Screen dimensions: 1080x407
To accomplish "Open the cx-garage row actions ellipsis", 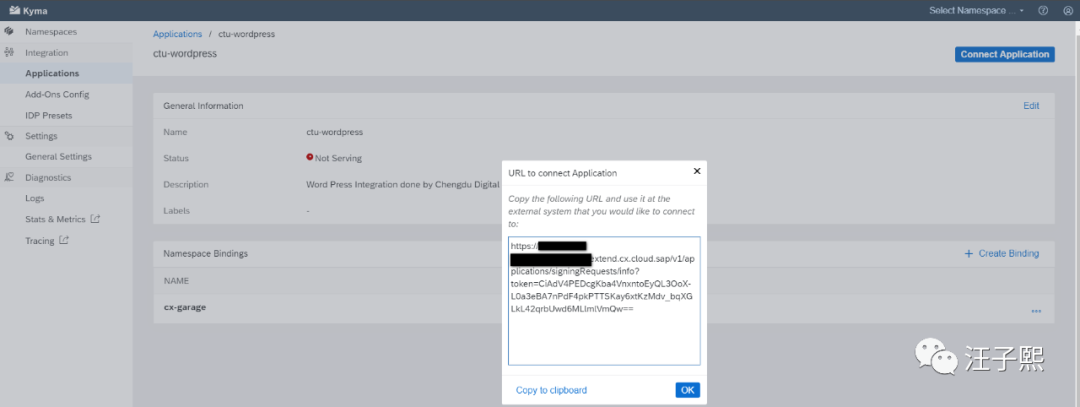I will pos(1036,311).
